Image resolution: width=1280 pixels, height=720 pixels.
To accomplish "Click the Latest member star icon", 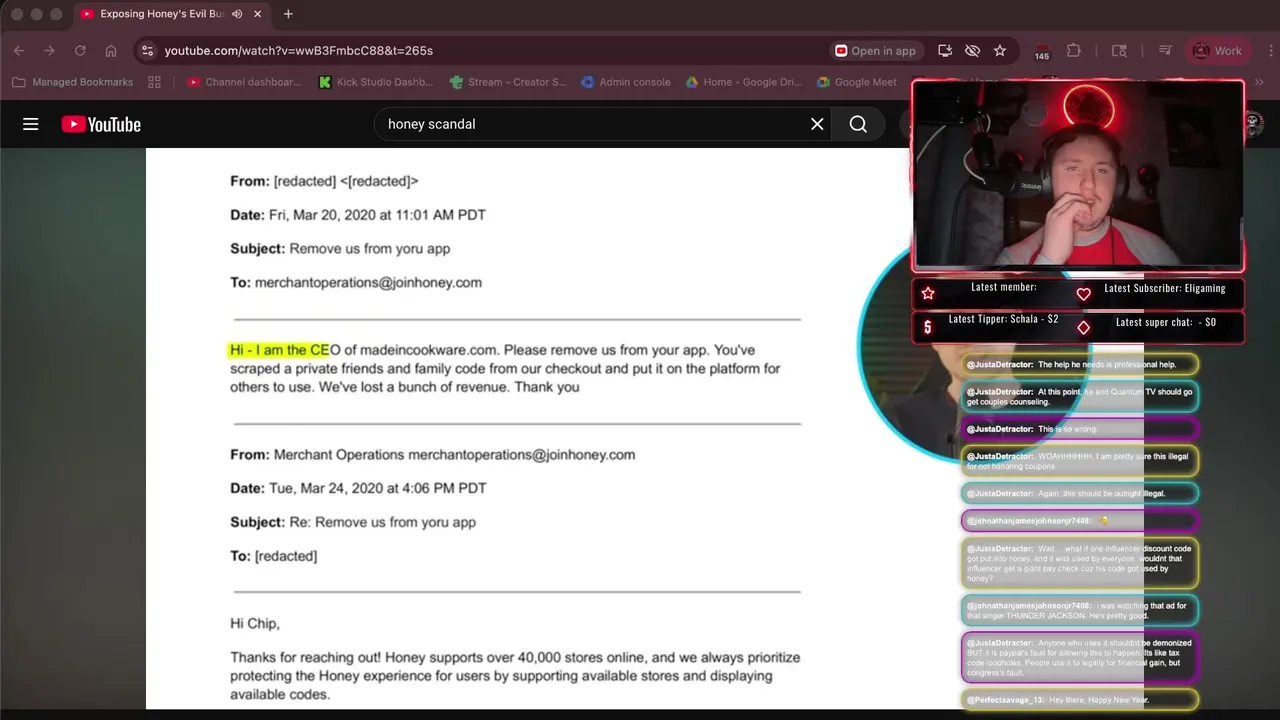I will point(928,293).
